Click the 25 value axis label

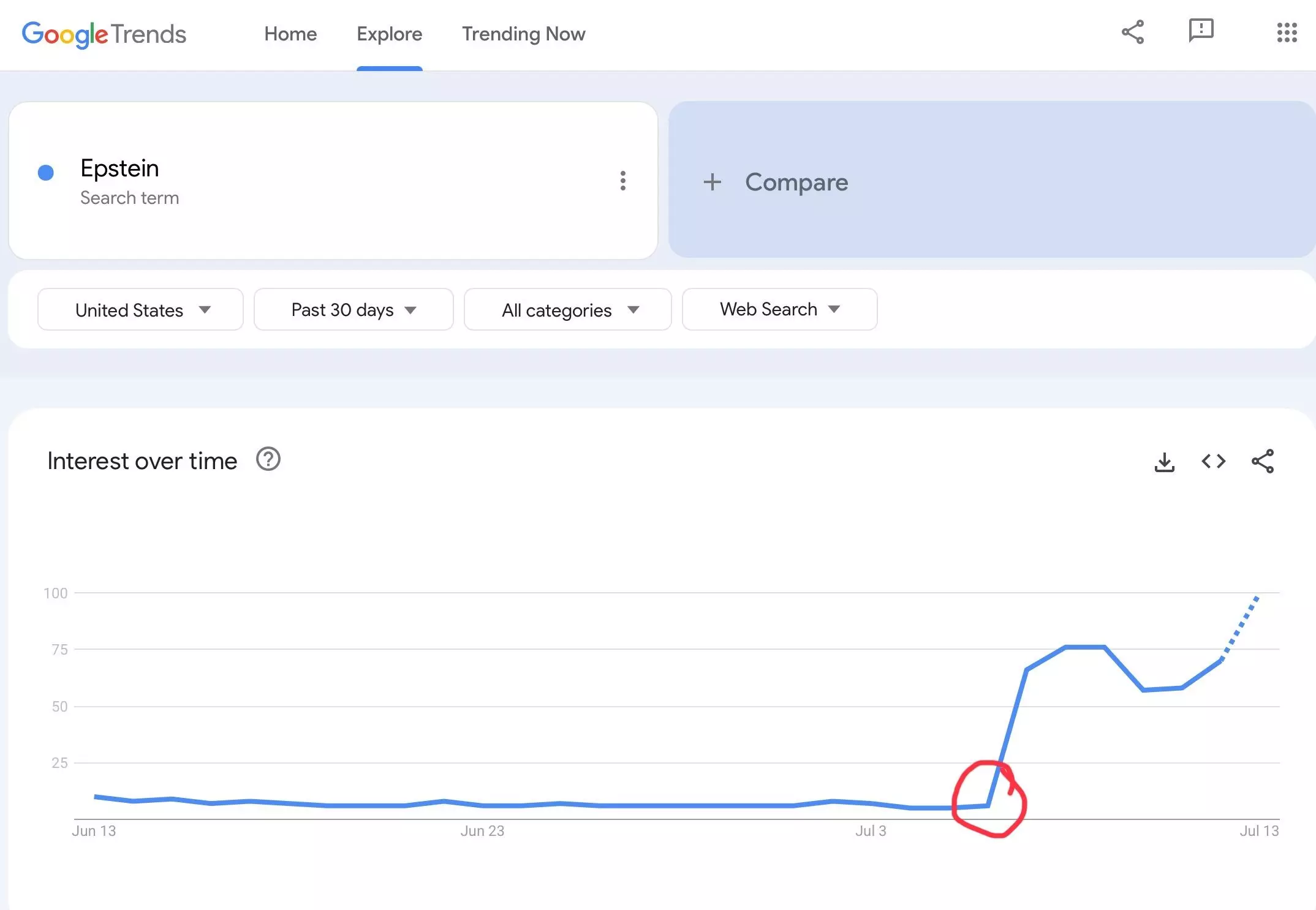pyautogui.click(x=59, y=762)
